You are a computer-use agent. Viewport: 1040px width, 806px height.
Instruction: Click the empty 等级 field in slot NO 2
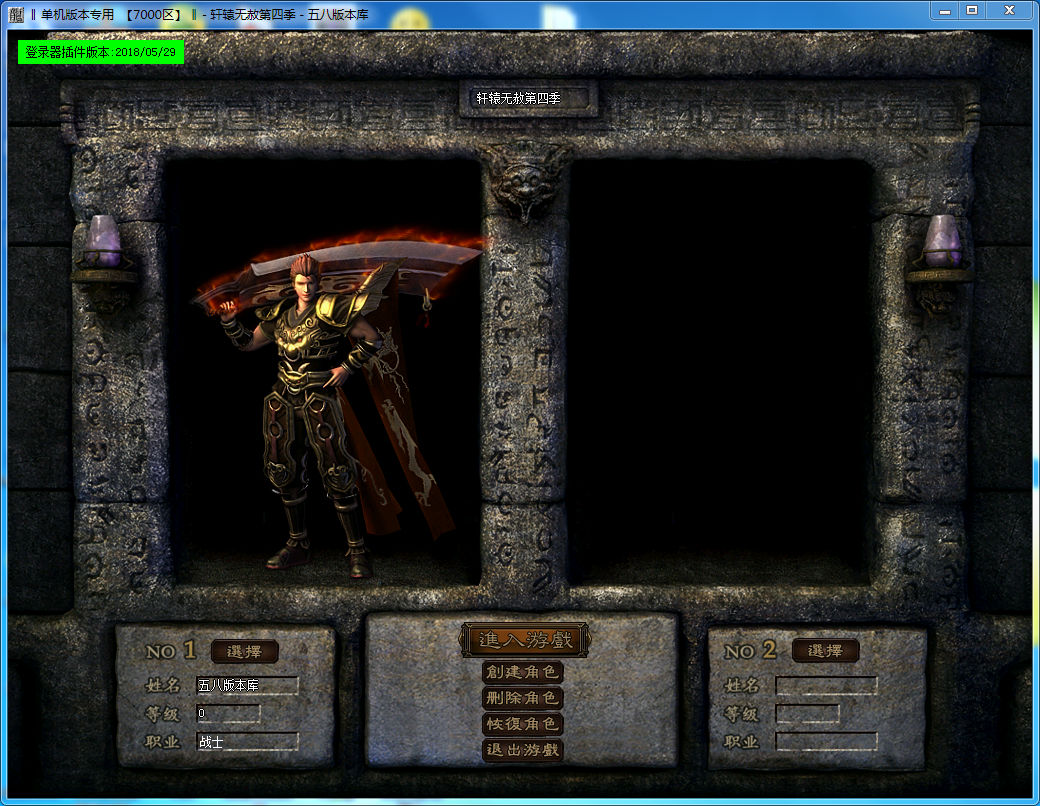pyautogui.click(x=807, y=713)
